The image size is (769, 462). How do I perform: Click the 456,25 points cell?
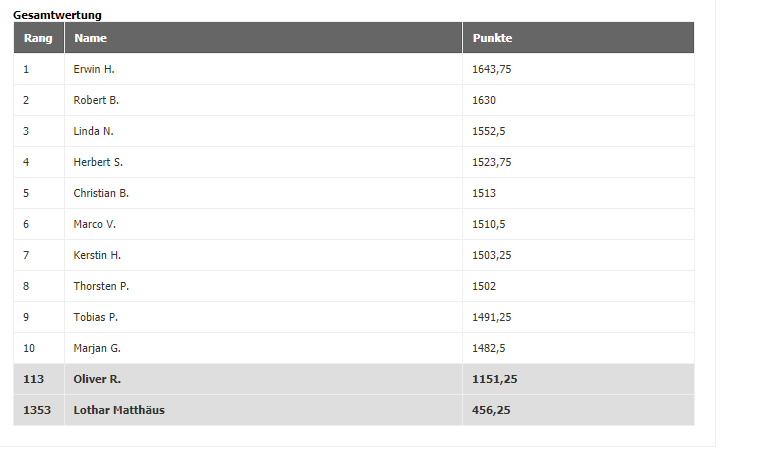click(x=578, y=410)
